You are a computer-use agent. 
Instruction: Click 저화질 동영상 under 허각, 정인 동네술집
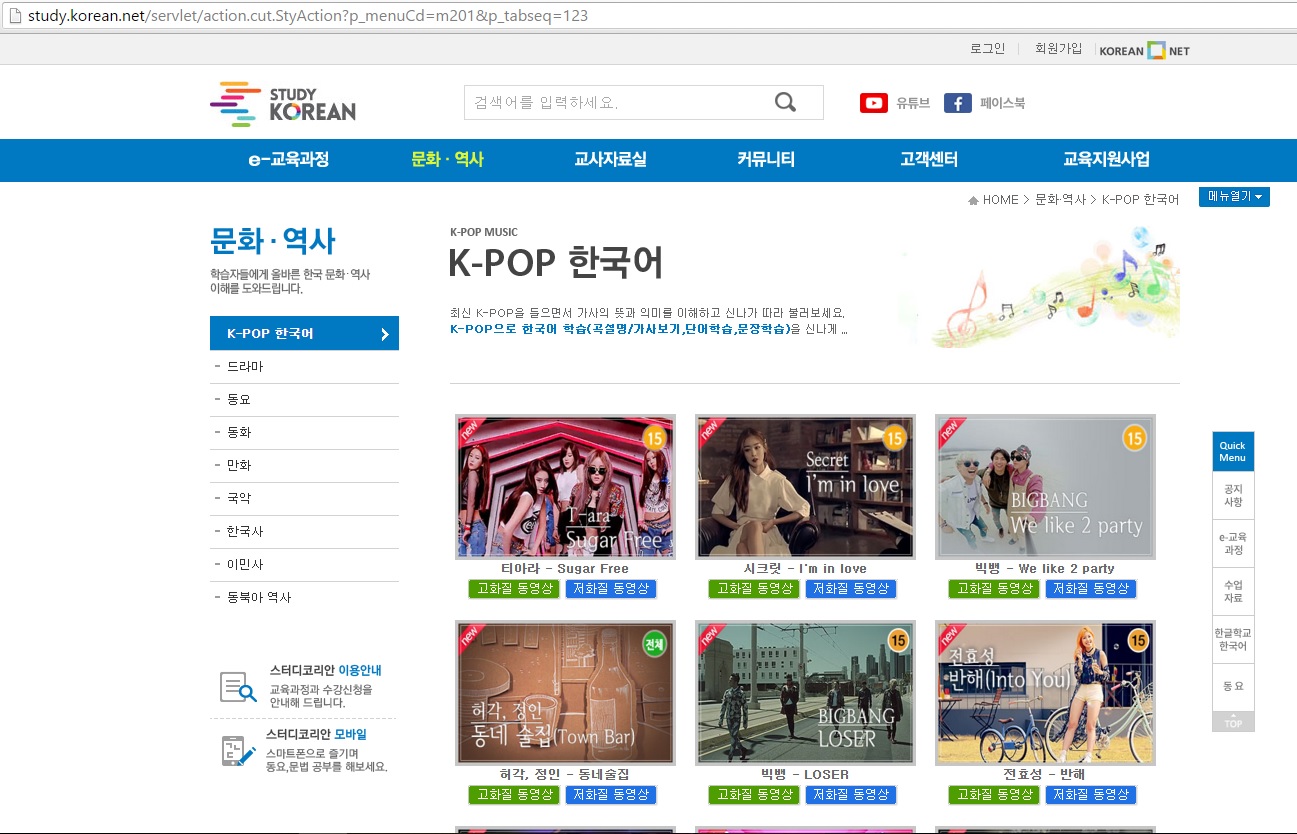[x=611, y=795]
